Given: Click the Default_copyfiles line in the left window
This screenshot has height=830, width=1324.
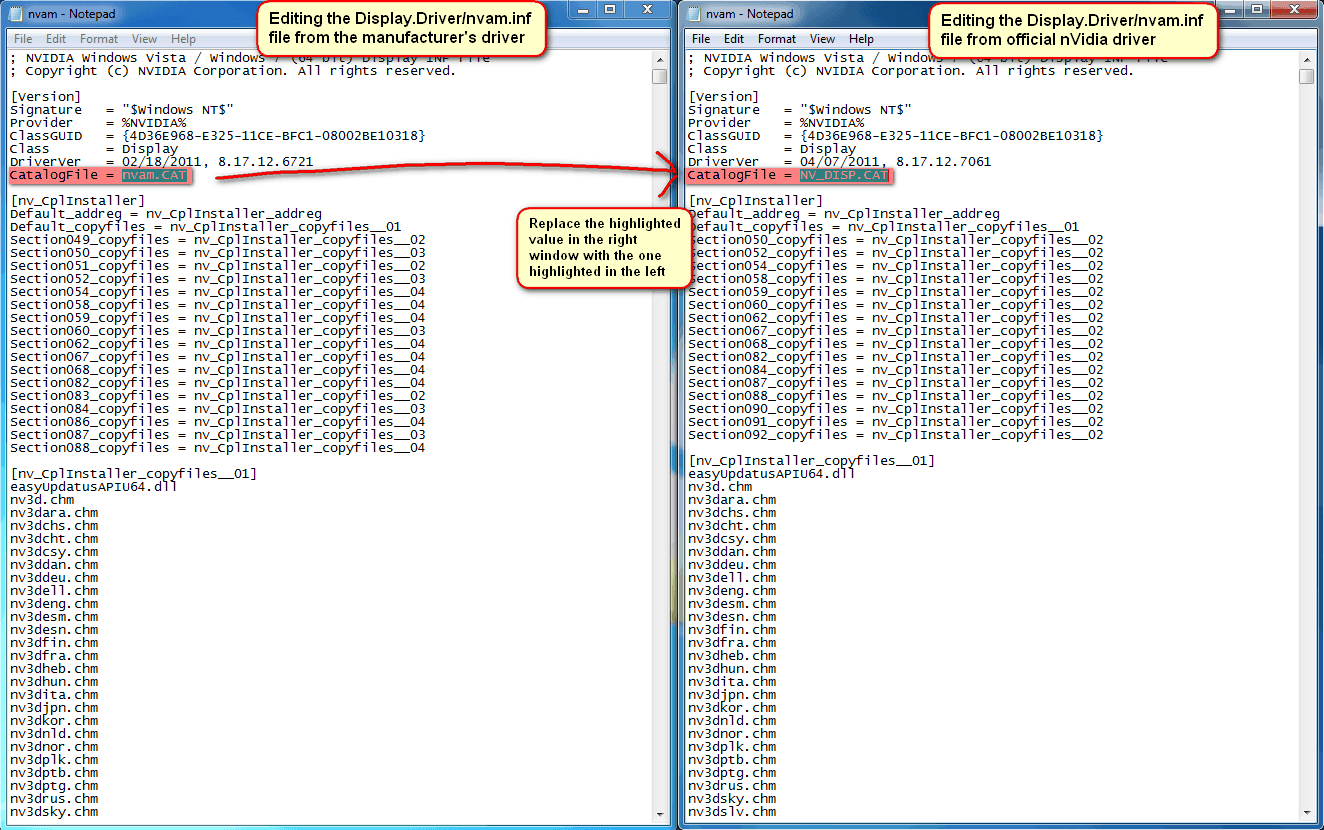Looking at the screenshot, I should click(x=205, y=227).
